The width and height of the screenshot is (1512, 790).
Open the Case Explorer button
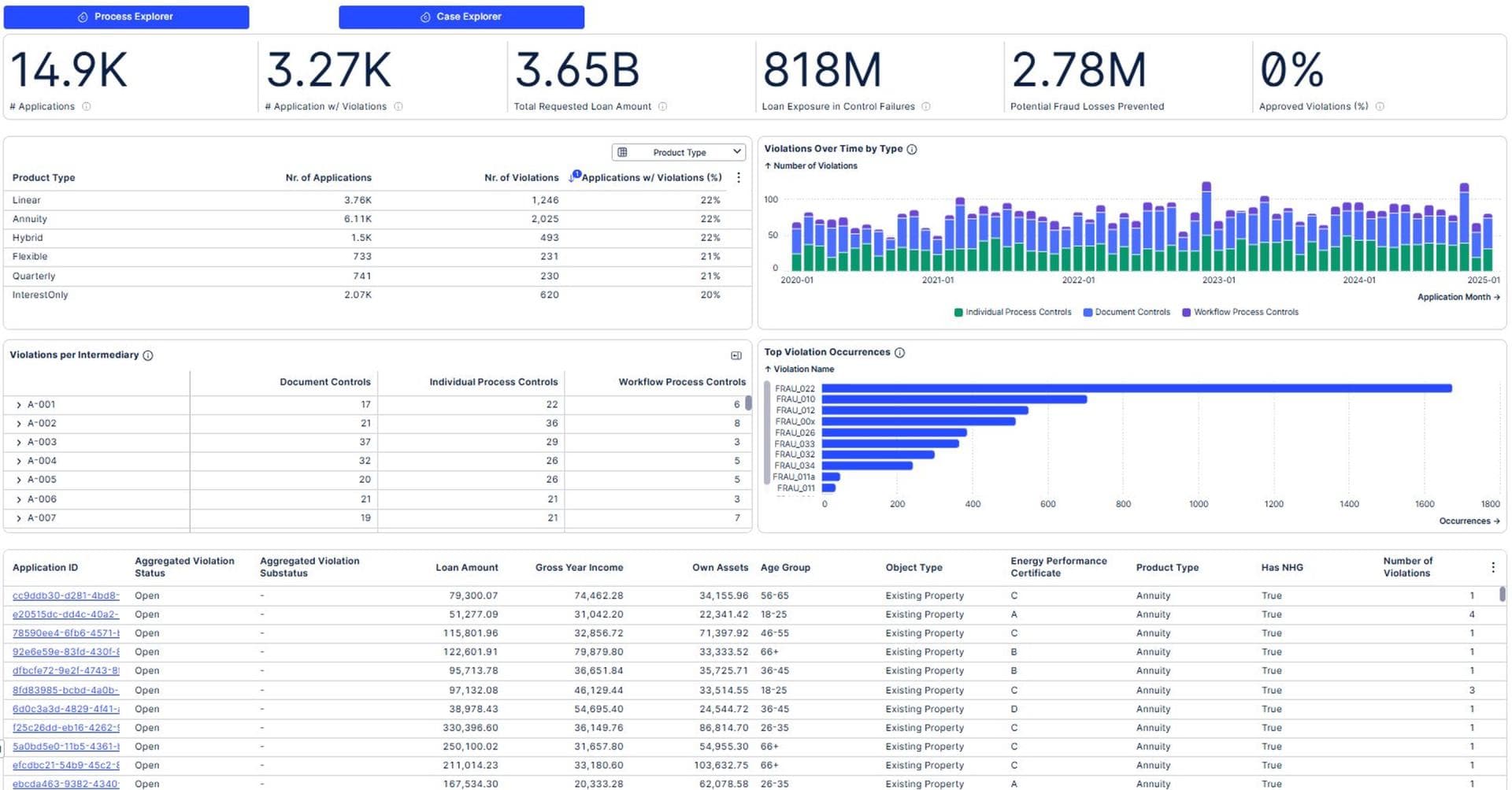[x=461, y=17]
